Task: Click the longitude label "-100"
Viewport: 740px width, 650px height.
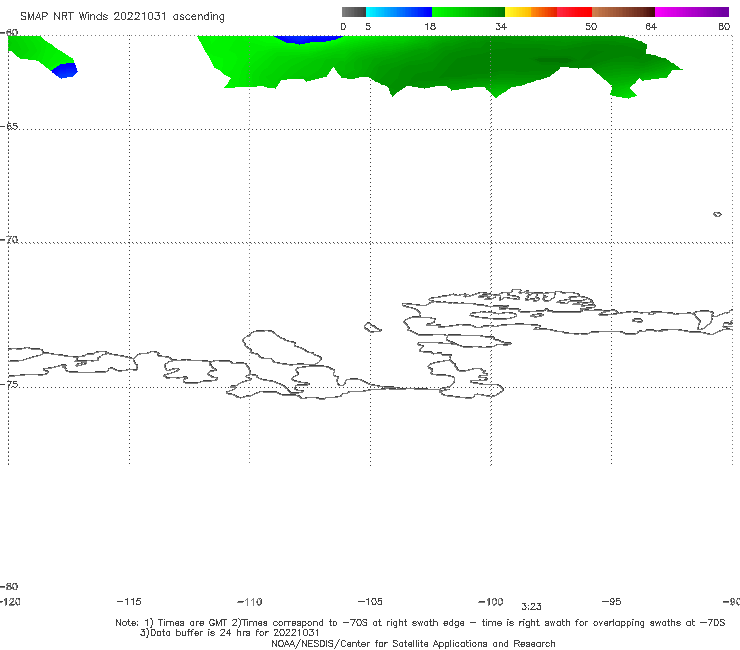Action: 491,601
